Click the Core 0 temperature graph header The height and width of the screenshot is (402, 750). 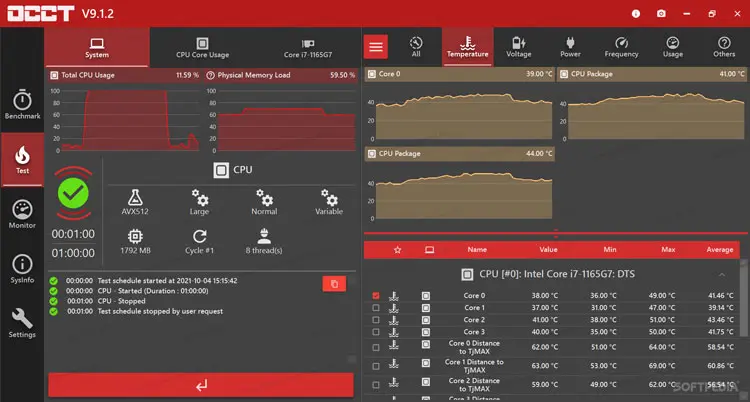point(460,74)
